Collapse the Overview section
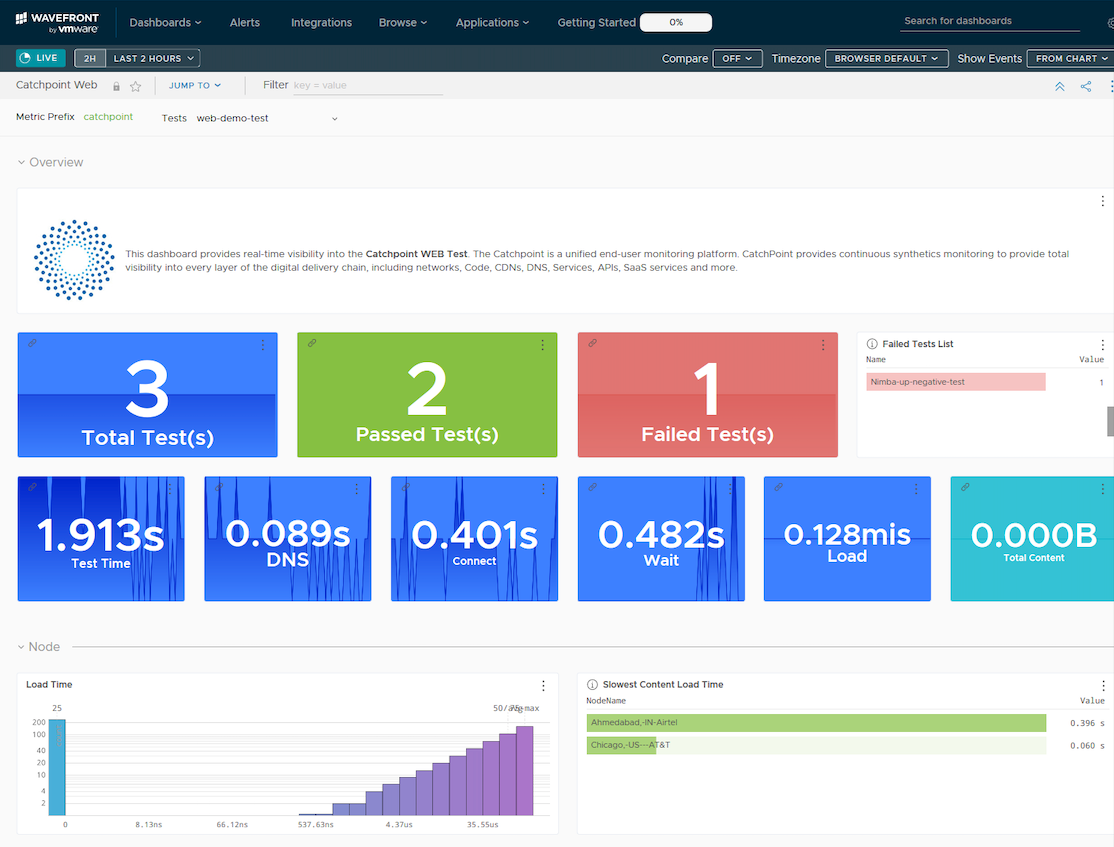 (x=22, y=162)
